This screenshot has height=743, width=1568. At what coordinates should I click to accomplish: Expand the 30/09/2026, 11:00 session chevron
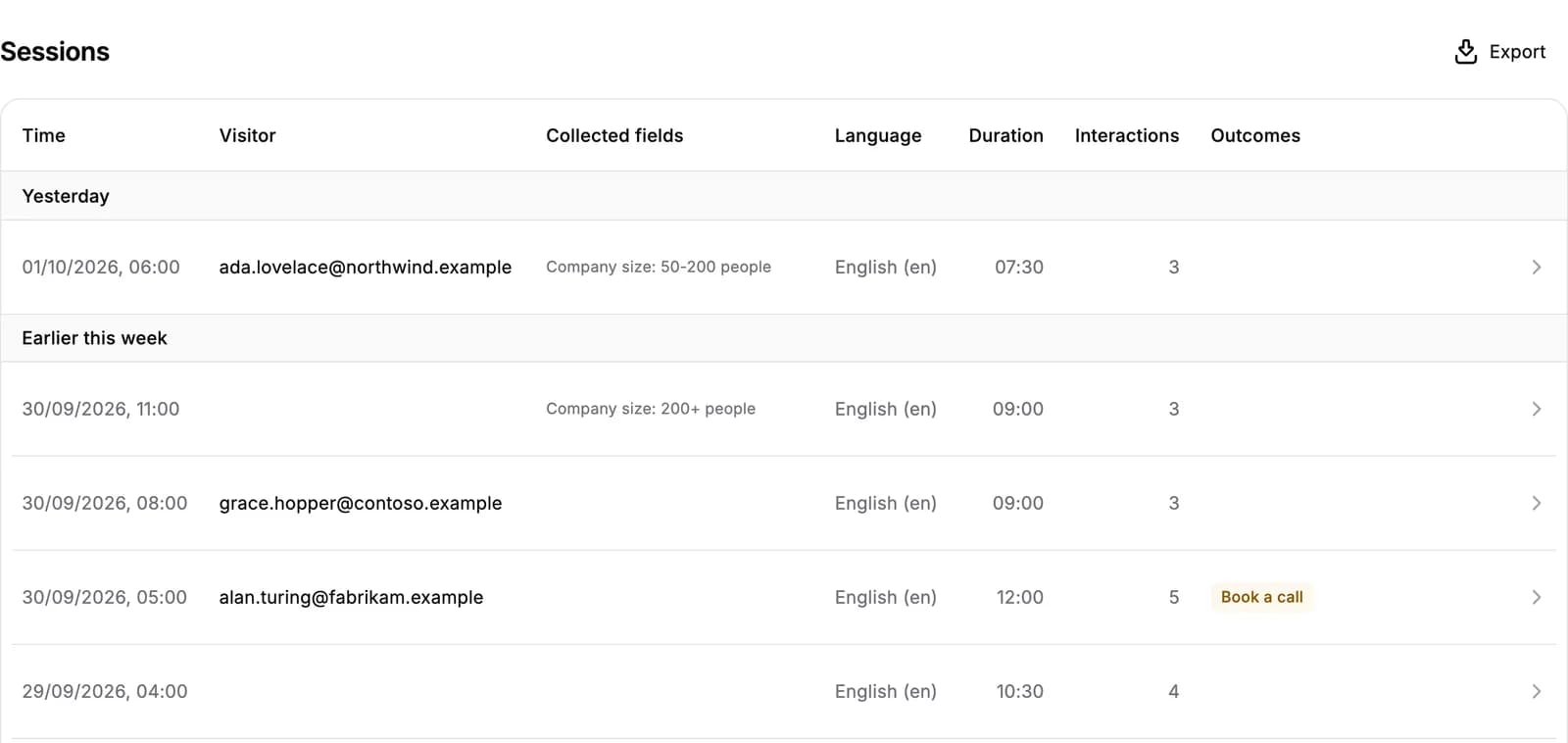(x=1536, y=409)
